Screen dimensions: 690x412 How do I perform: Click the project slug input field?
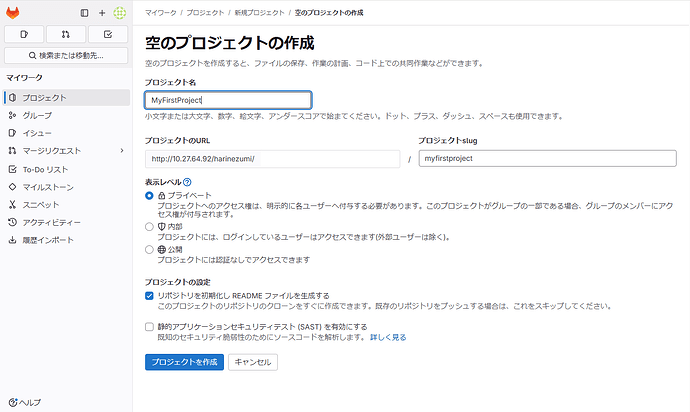pyautogui.click(x=546, y=158)
